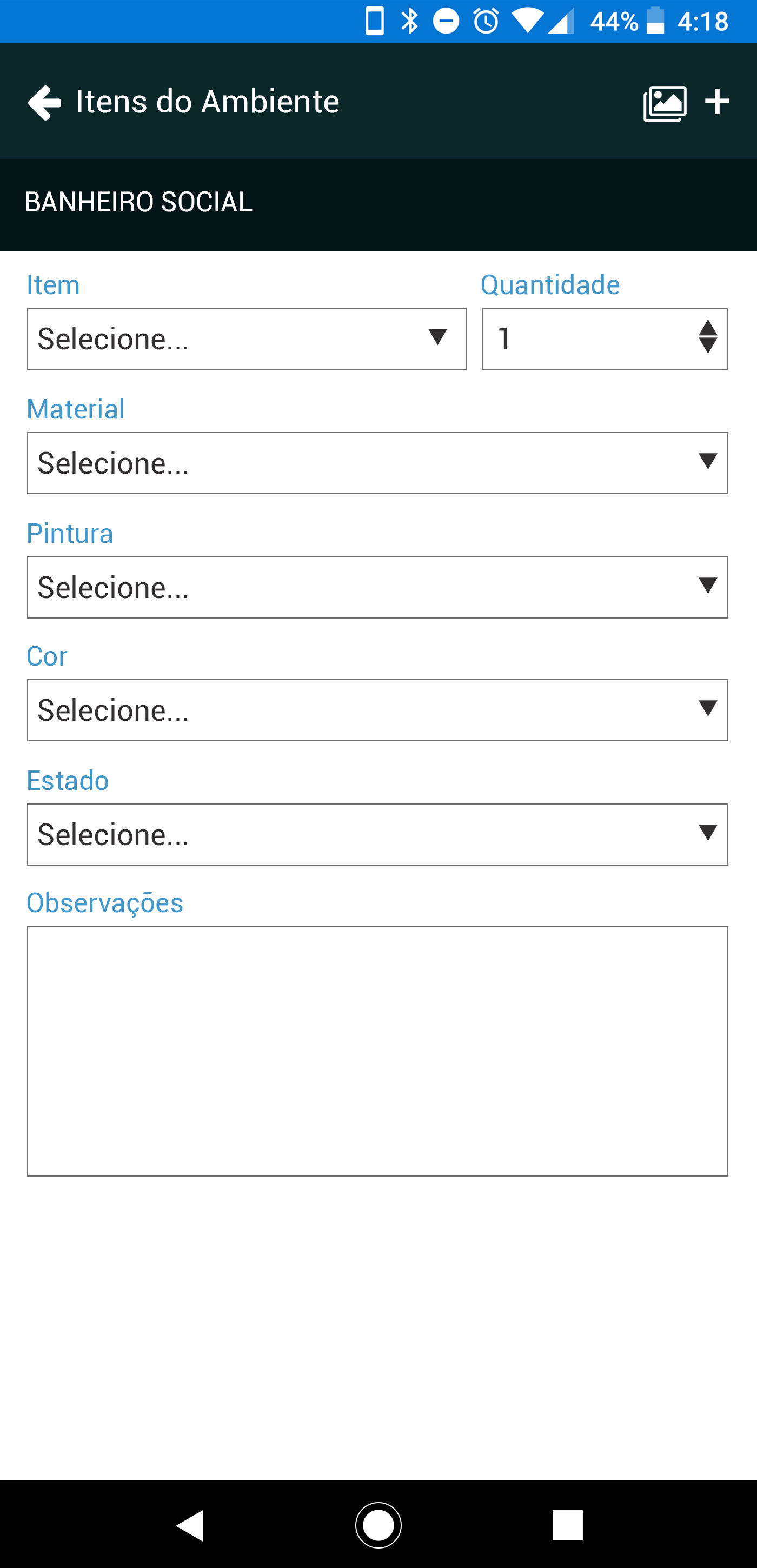Tap the back arrow beside Itens do Ambiente
757x1568 pixels.
pyautogui.click(x=44, y=102)
